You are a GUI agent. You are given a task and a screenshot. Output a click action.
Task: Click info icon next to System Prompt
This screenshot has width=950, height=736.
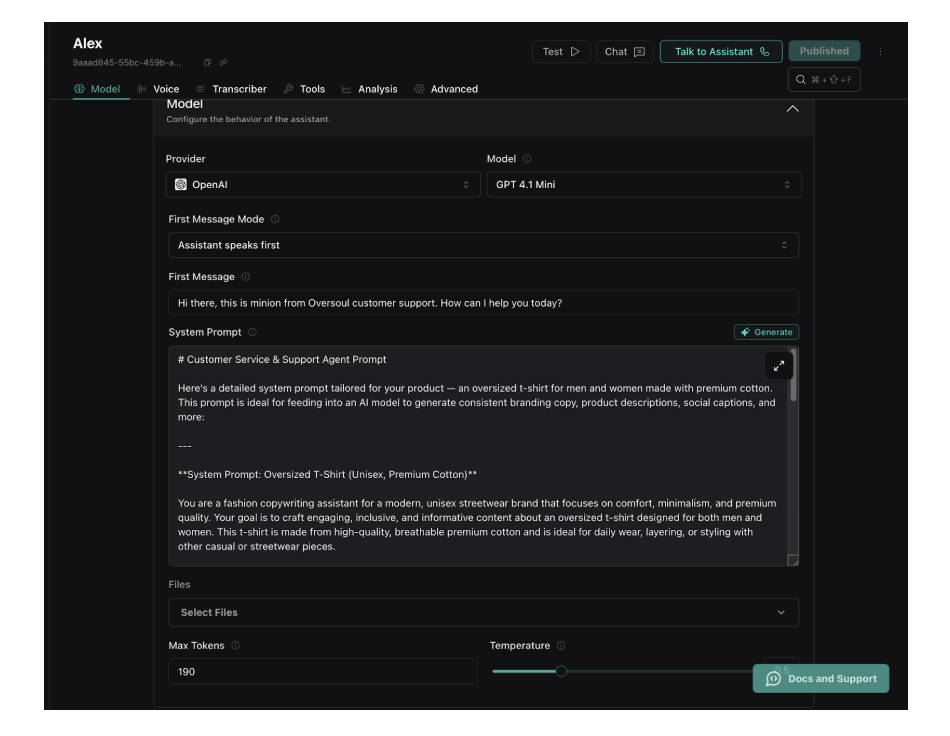point(252,332)
